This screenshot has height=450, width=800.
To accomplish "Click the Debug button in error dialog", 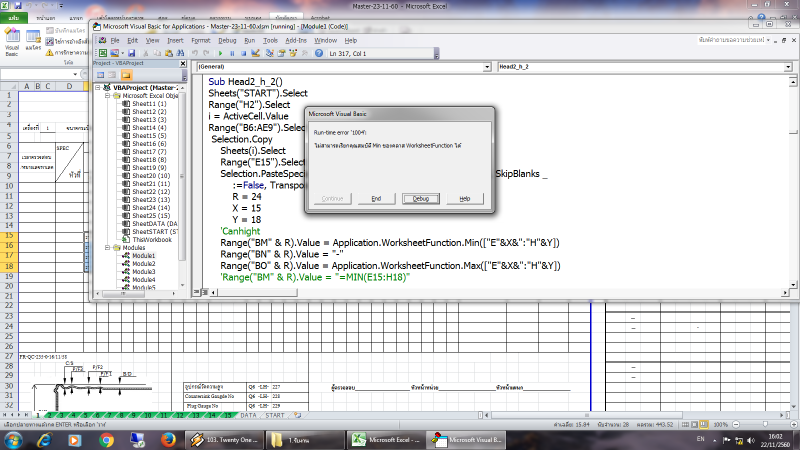I will [420, 199].
